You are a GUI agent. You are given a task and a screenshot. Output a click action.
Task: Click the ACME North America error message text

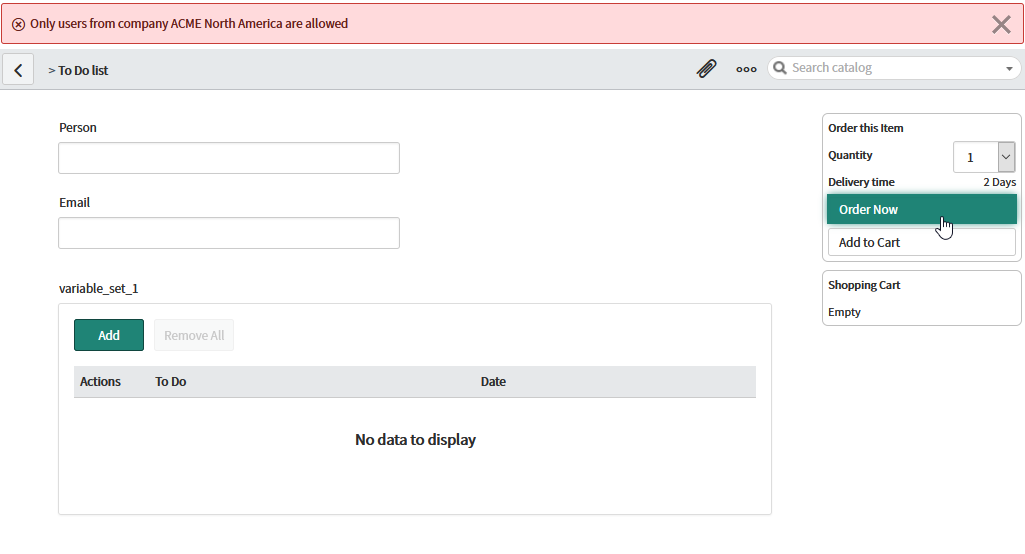click(189, 24)
